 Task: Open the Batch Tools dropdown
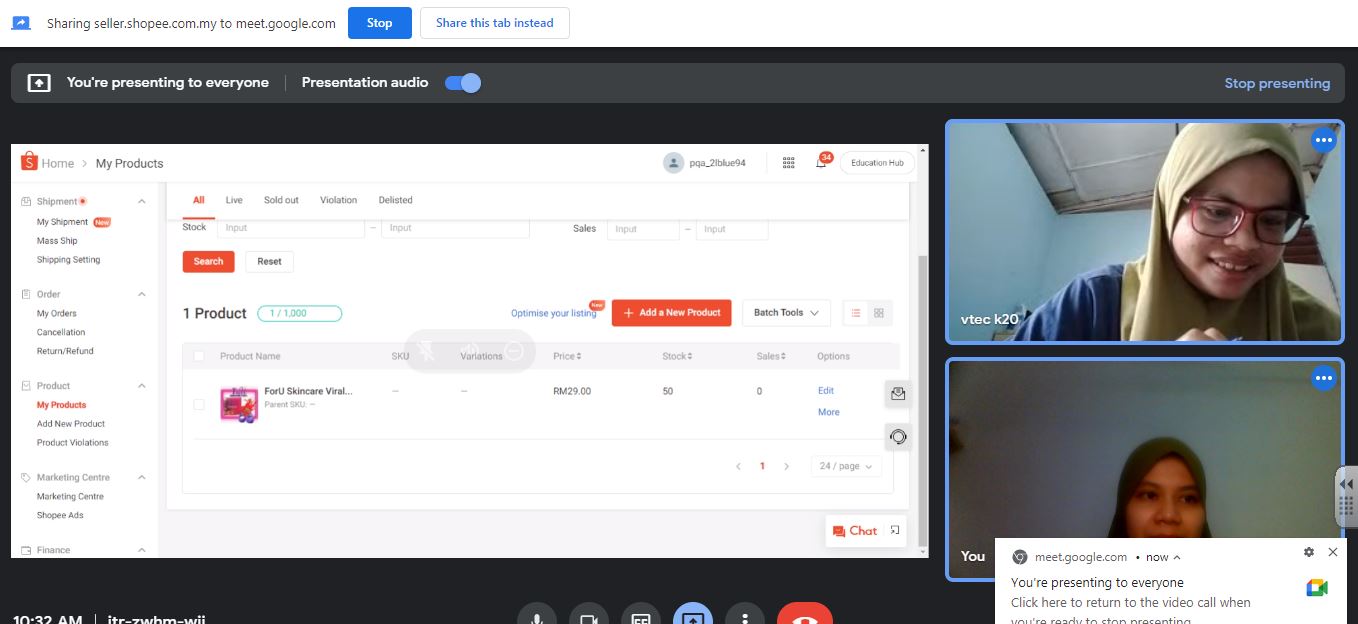pos(787,313)
